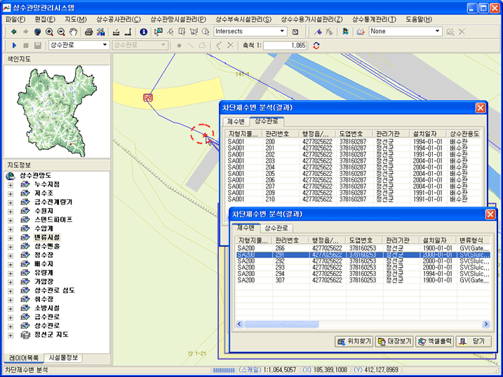This screenshot has width=503, height=377.
Task: Click the gray stop square icon
Action: pyautogui.click(x=26, y=45)
